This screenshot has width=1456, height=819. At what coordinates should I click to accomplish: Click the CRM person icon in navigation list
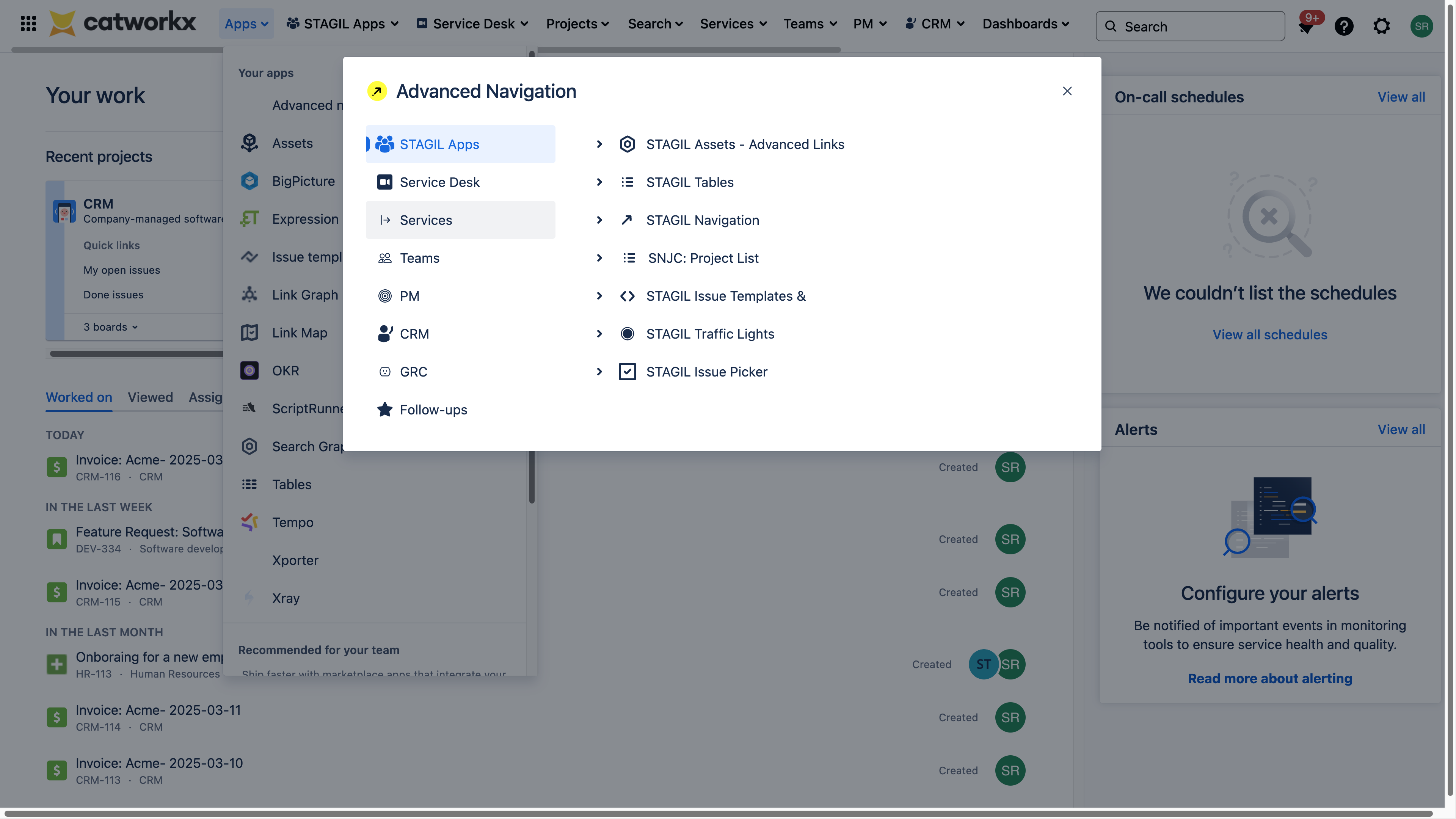[x=384, y=334]
